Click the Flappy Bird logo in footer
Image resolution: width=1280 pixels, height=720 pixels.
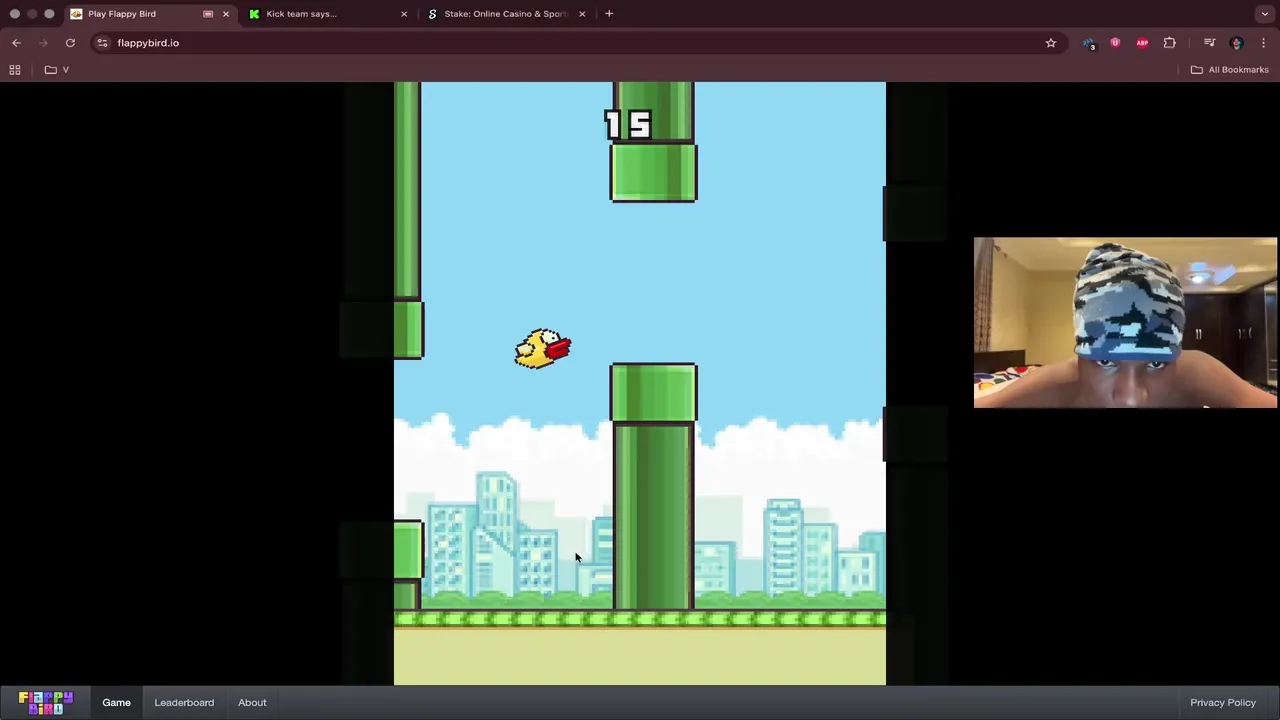pyautogui.click(x=46, y=703)
